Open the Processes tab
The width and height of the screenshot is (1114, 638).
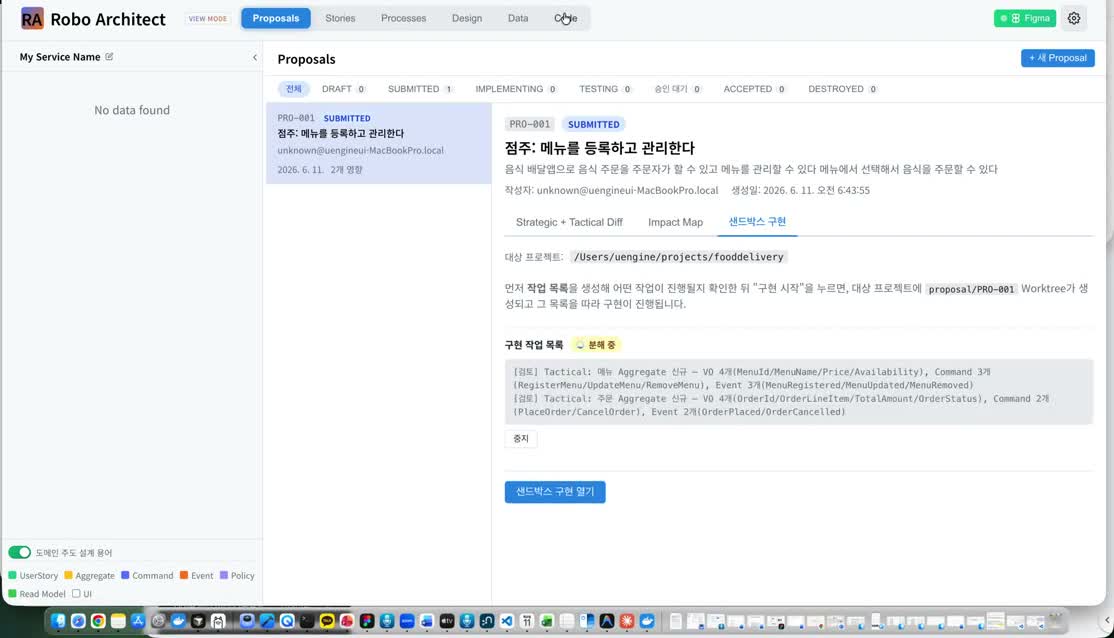[404, 18]
